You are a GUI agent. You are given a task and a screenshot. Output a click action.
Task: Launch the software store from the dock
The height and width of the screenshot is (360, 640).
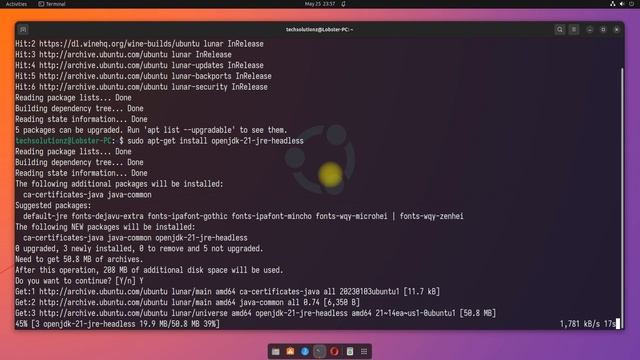[x=290, y=351]
